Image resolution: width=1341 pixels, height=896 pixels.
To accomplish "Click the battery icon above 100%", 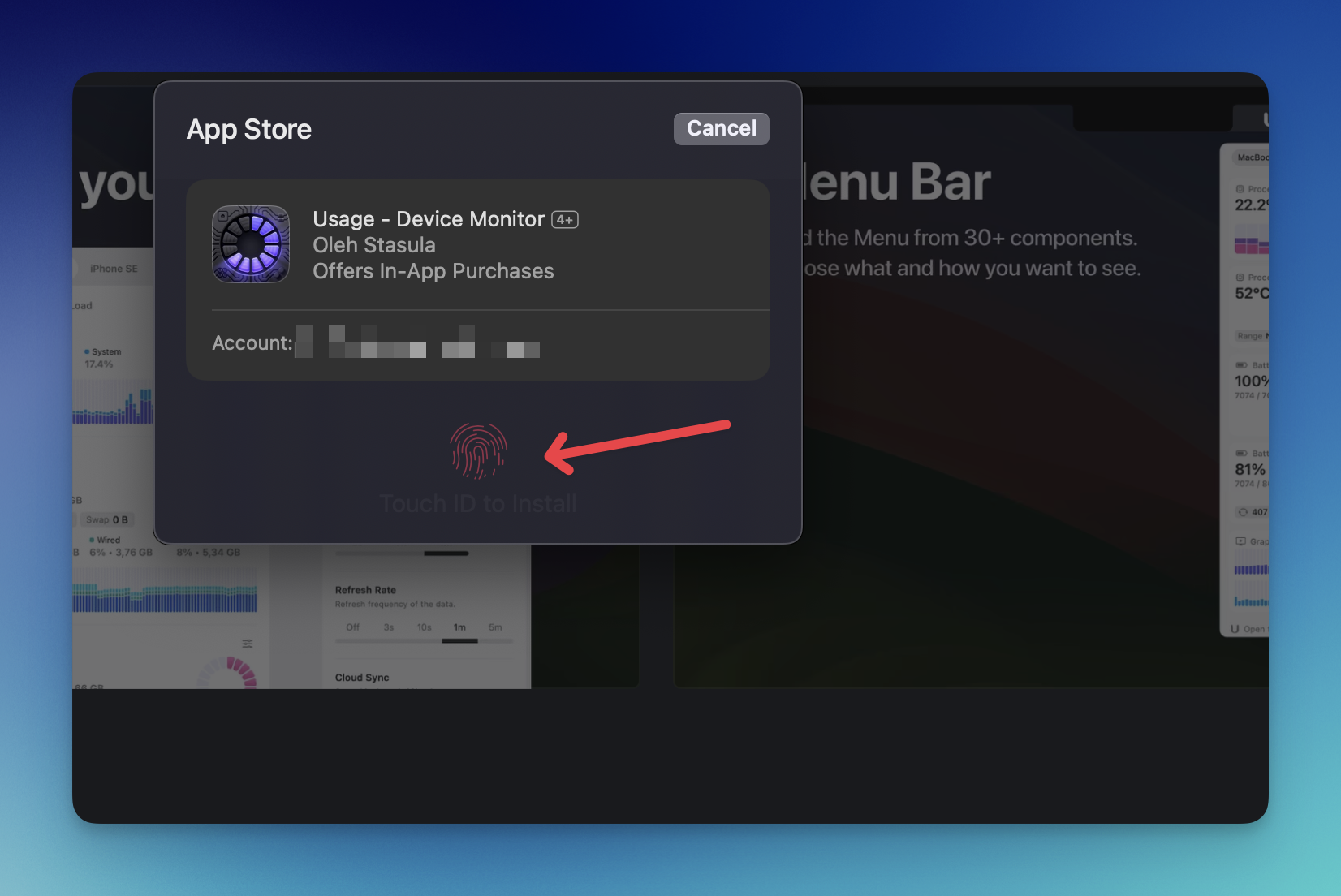I will pyautogui.click(x=1241, y=365).
